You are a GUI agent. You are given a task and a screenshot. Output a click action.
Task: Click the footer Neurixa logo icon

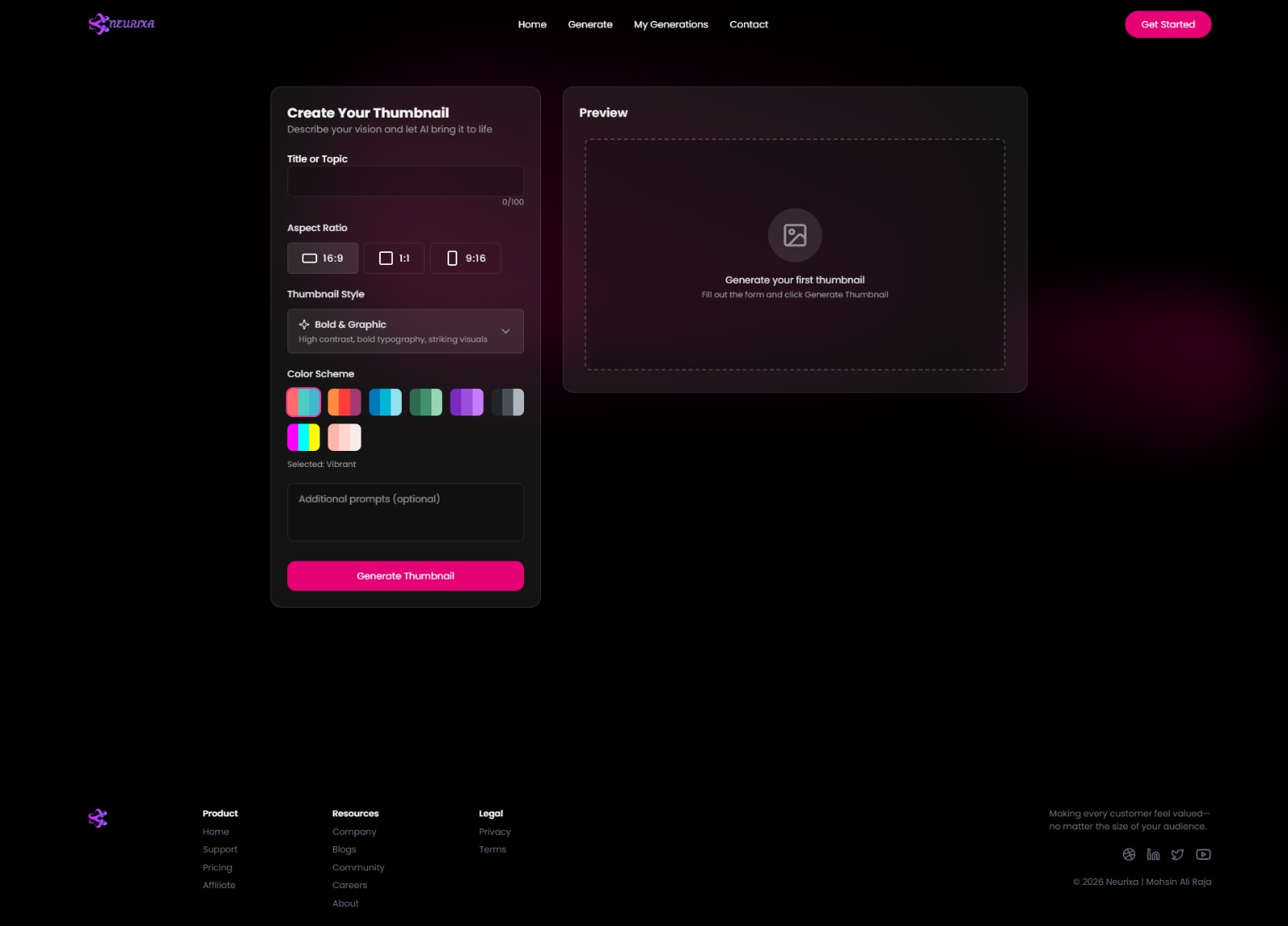coord(97,818)
